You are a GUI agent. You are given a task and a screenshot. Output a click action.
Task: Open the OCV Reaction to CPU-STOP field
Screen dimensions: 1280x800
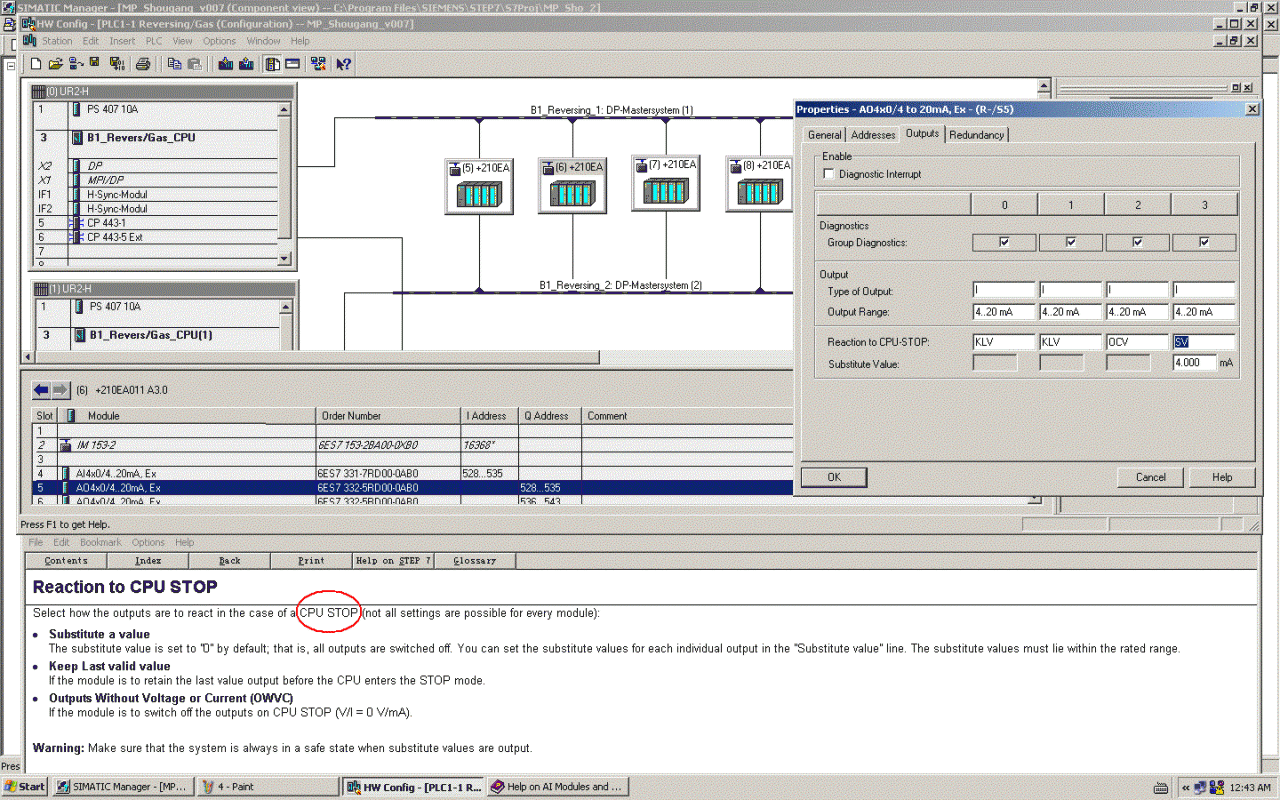point(1137,342)
